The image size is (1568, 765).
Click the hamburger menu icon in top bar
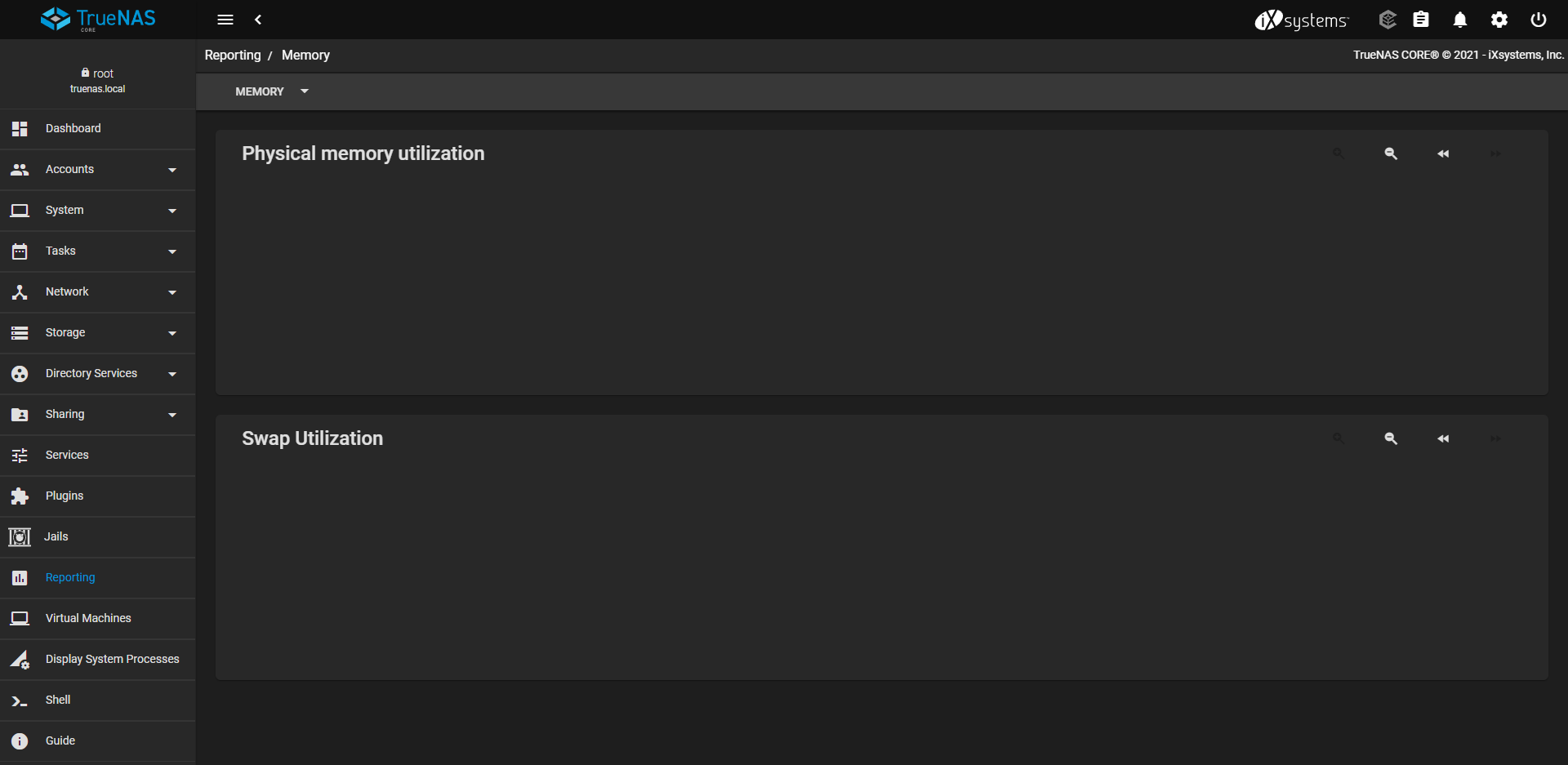tap(225, 20)
